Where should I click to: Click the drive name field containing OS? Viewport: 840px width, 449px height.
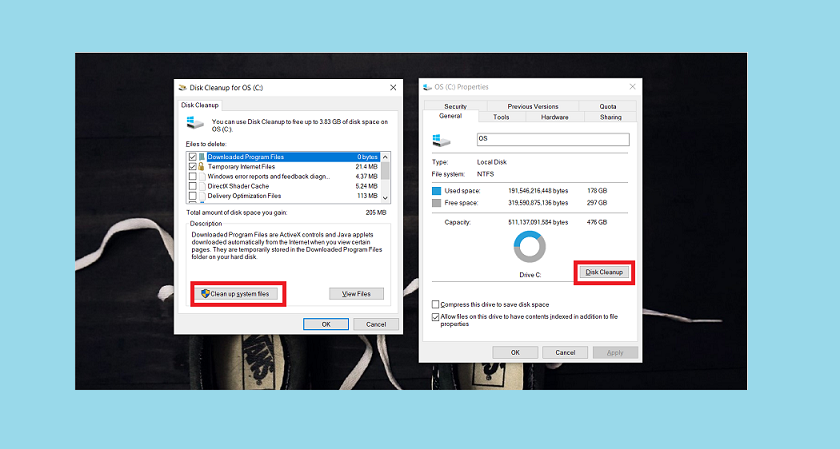(x=553, y=139)
